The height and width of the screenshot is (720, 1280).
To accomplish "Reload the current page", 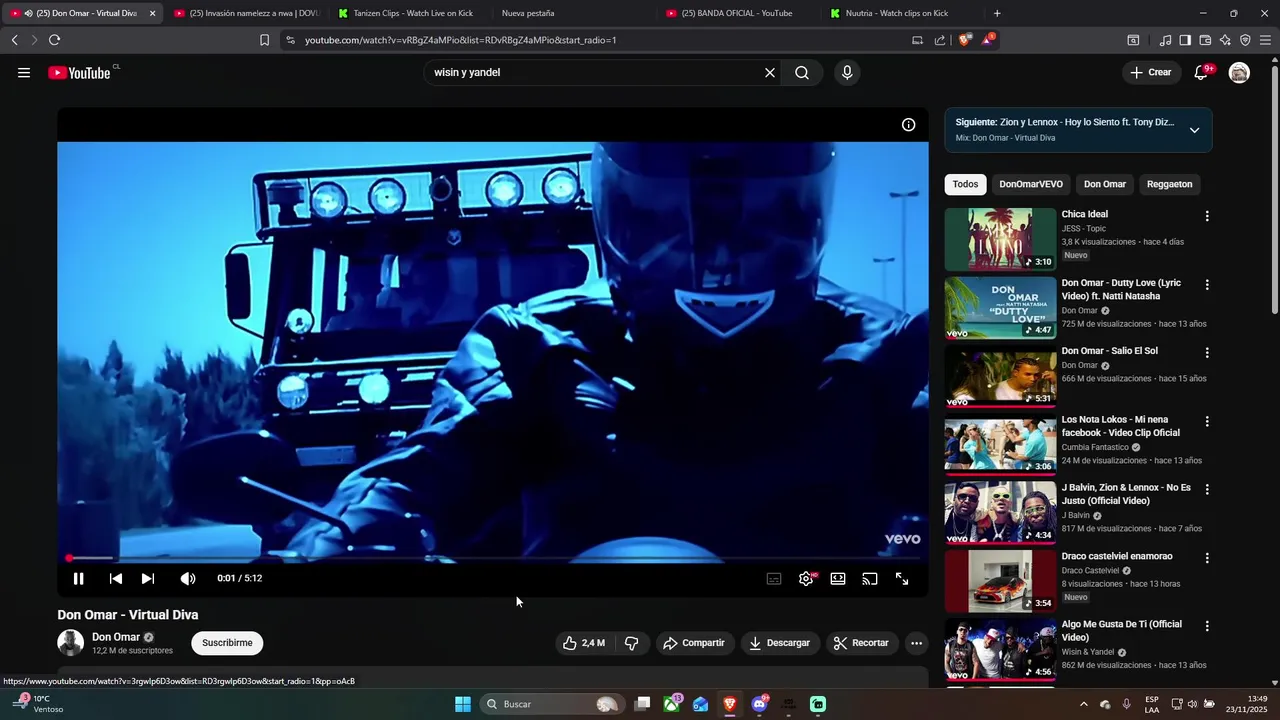I will tap(54, 40).
